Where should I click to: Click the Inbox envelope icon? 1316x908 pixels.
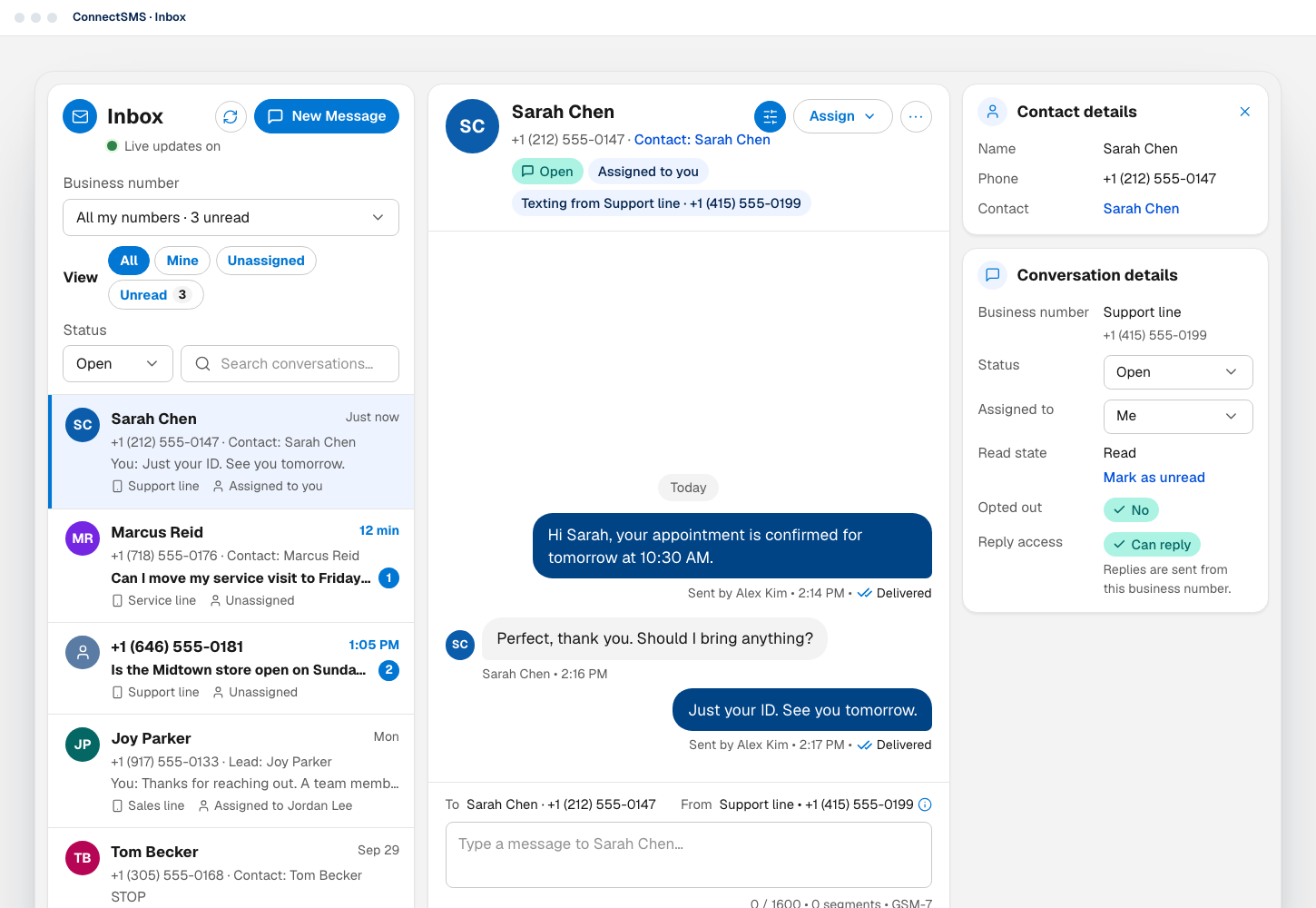pos(80,116)
